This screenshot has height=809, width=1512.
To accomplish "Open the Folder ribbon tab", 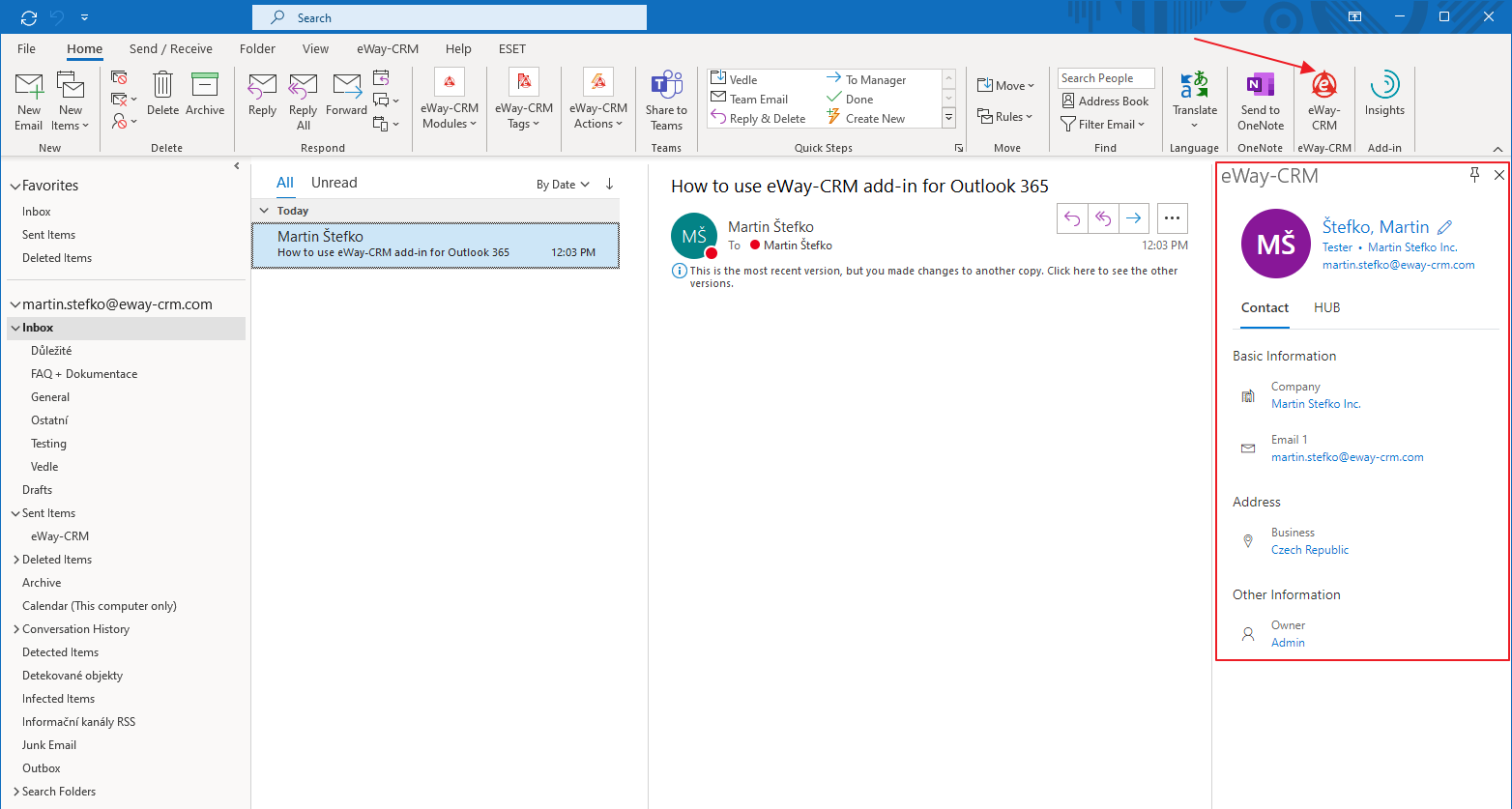I will tap(257, 48).
